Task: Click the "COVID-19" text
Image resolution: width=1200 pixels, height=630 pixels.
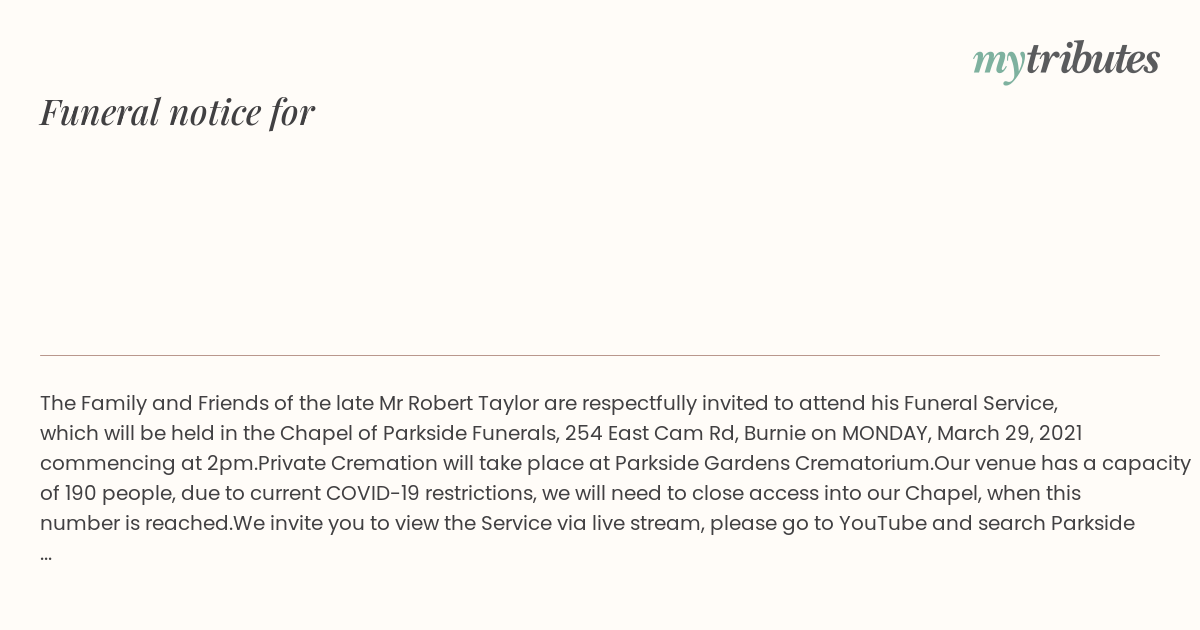Action: (x=373, y=494)
